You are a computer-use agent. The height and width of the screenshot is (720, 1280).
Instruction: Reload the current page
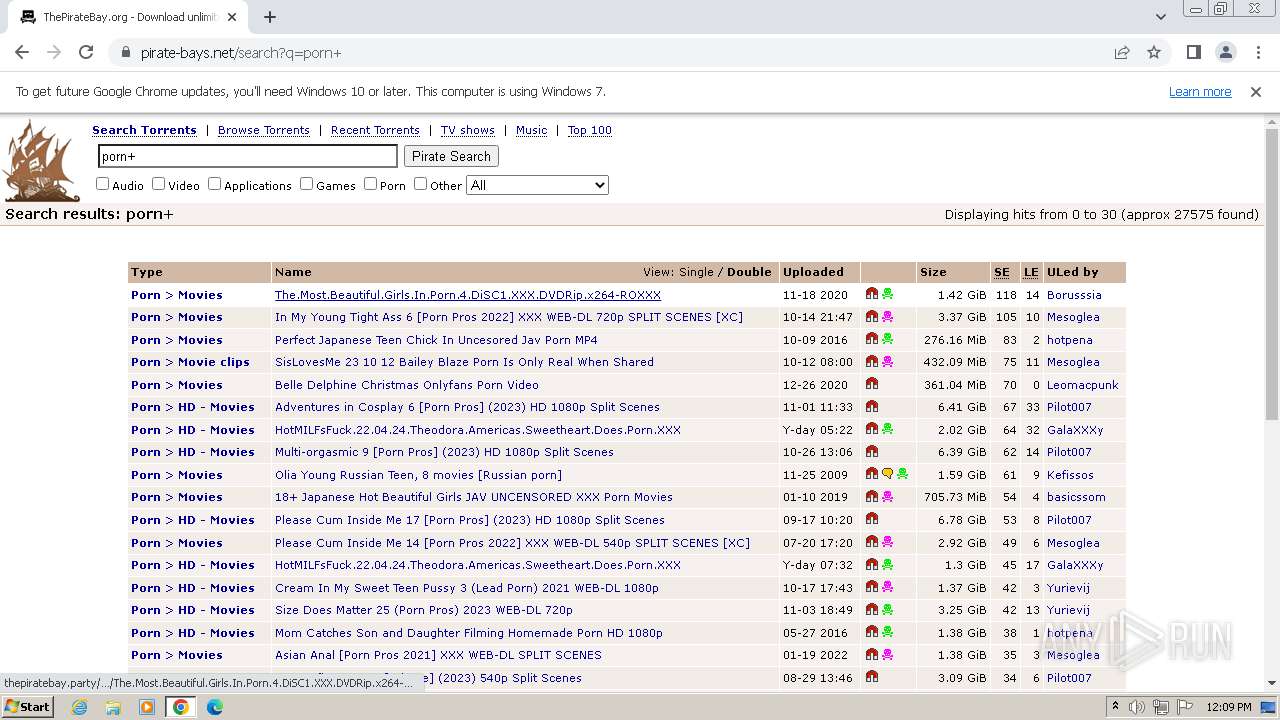(86, 52)
